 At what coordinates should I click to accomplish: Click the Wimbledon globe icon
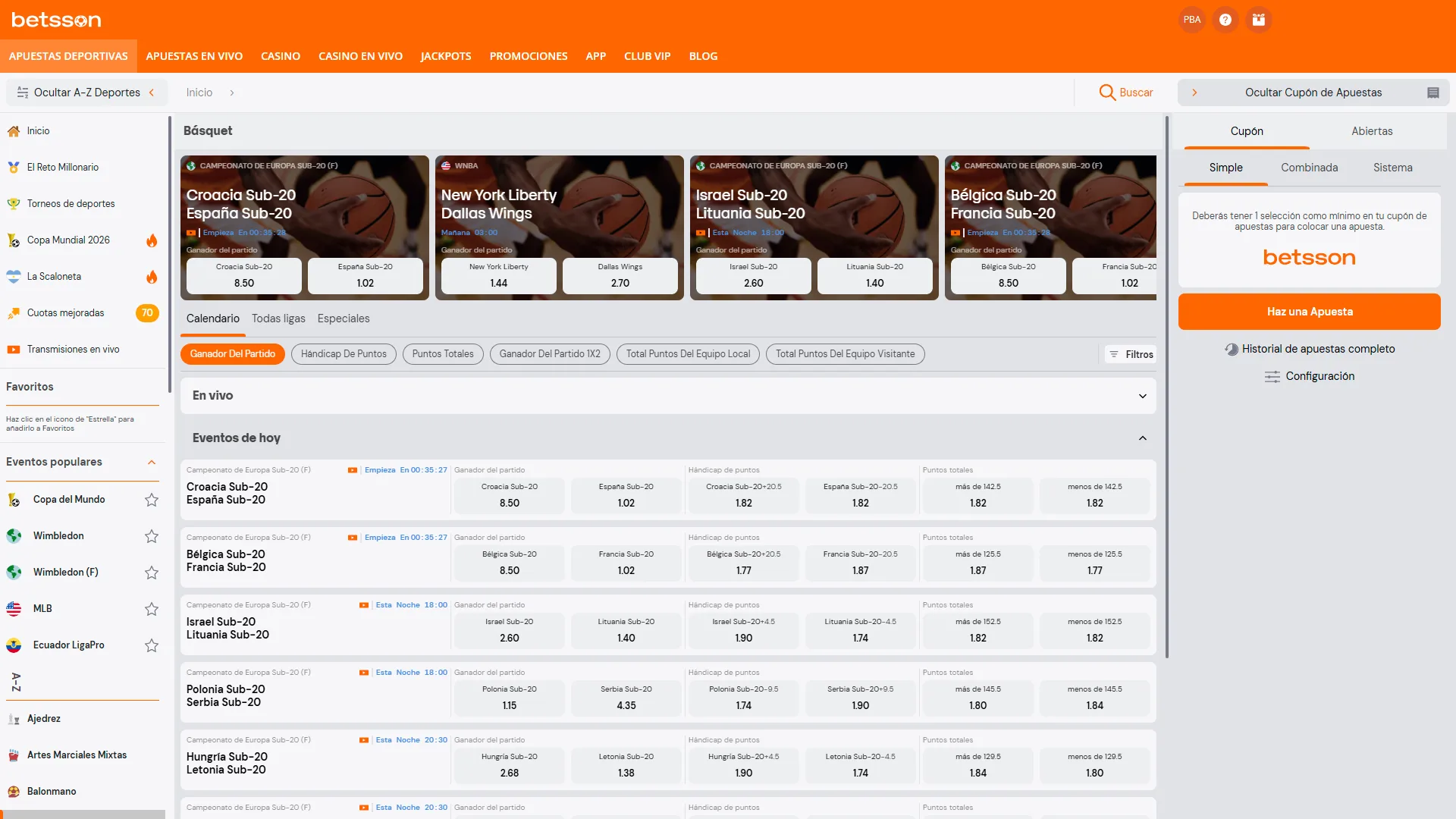[14, 536]
